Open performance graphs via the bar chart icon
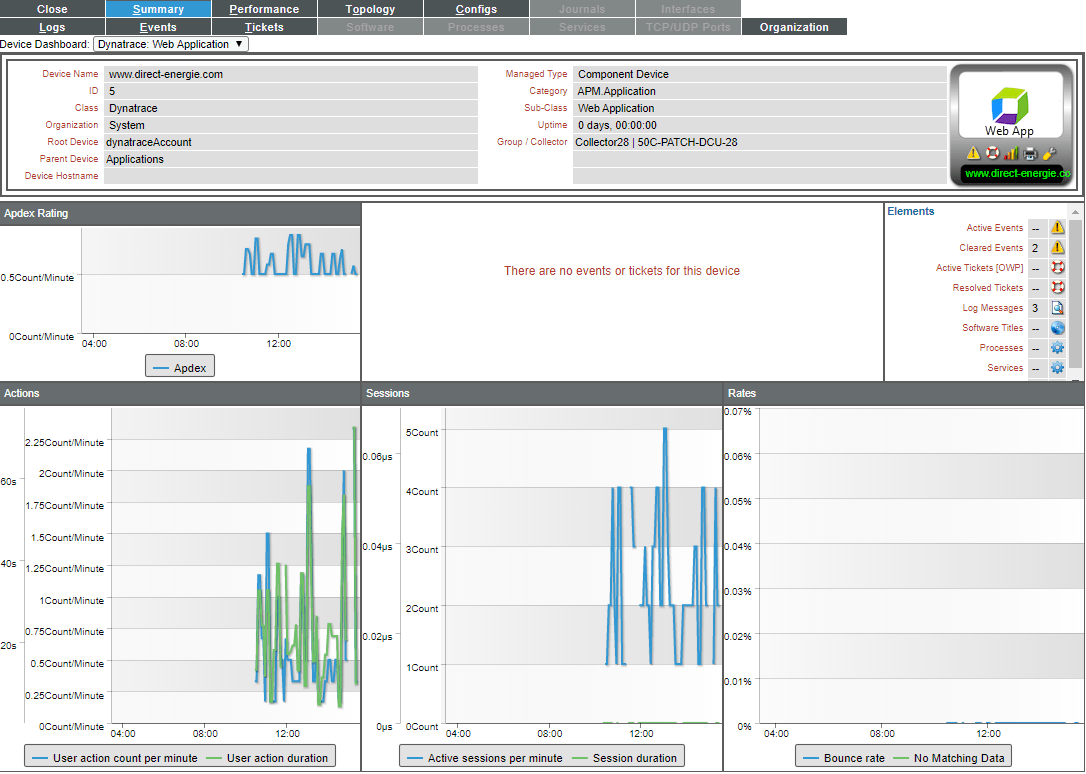The image size is (1086, 774). 1011,153
